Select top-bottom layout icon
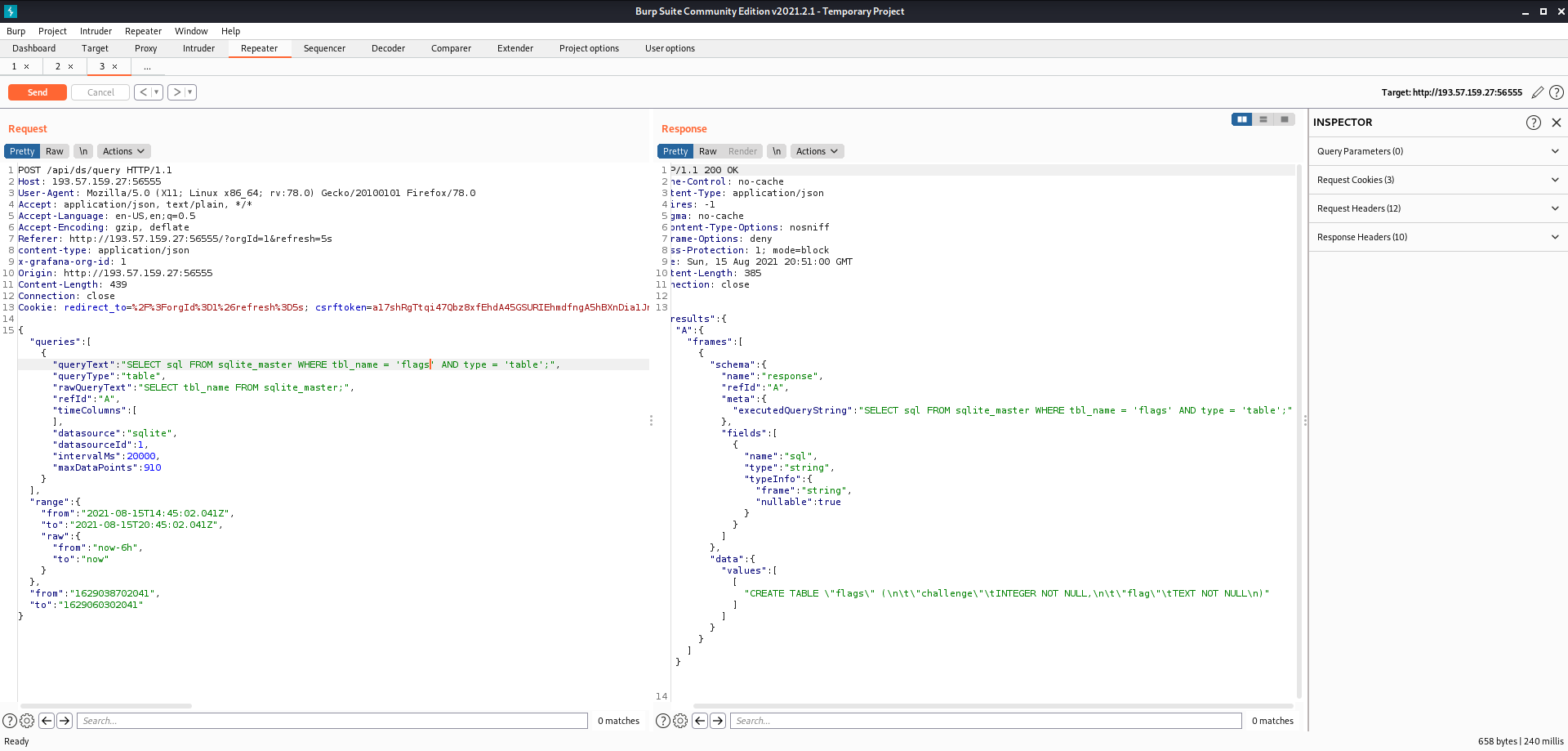This screenshot has width=1568, height=751. coord(1263,119)
